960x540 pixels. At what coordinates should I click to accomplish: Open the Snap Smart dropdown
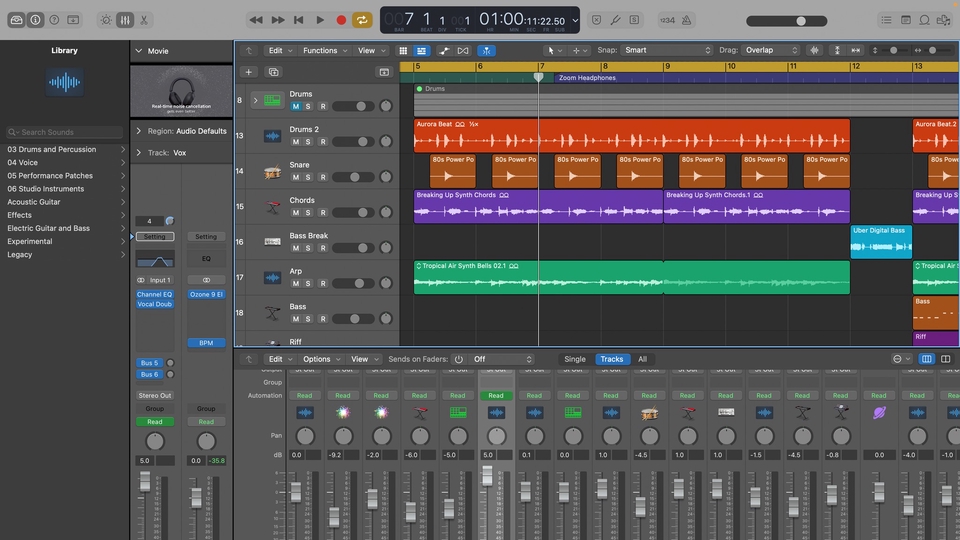(666, 50)
